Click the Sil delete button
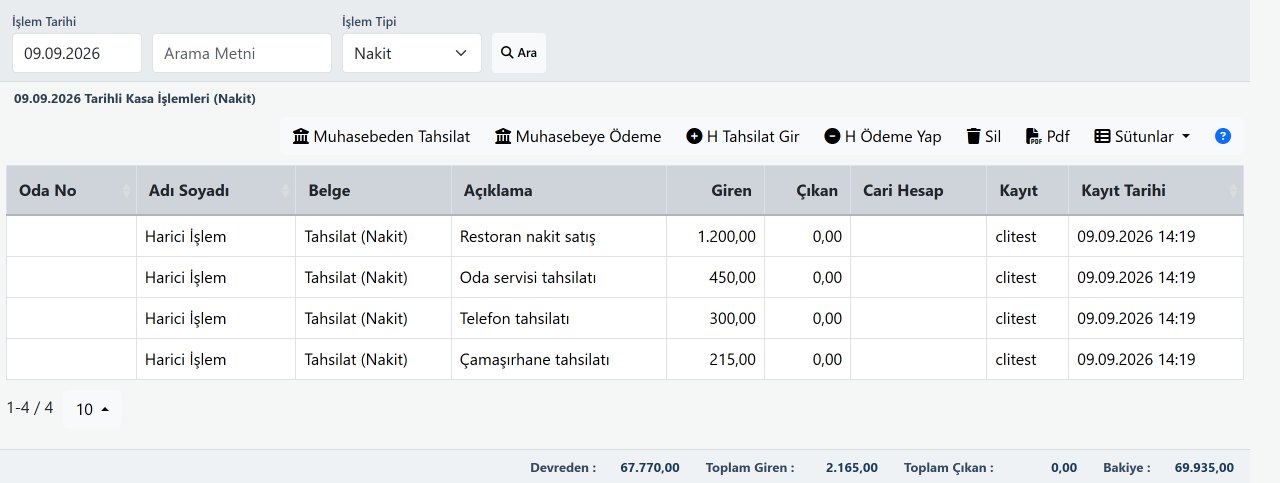The image size is (1280, 483). click(x=983, y=136)
